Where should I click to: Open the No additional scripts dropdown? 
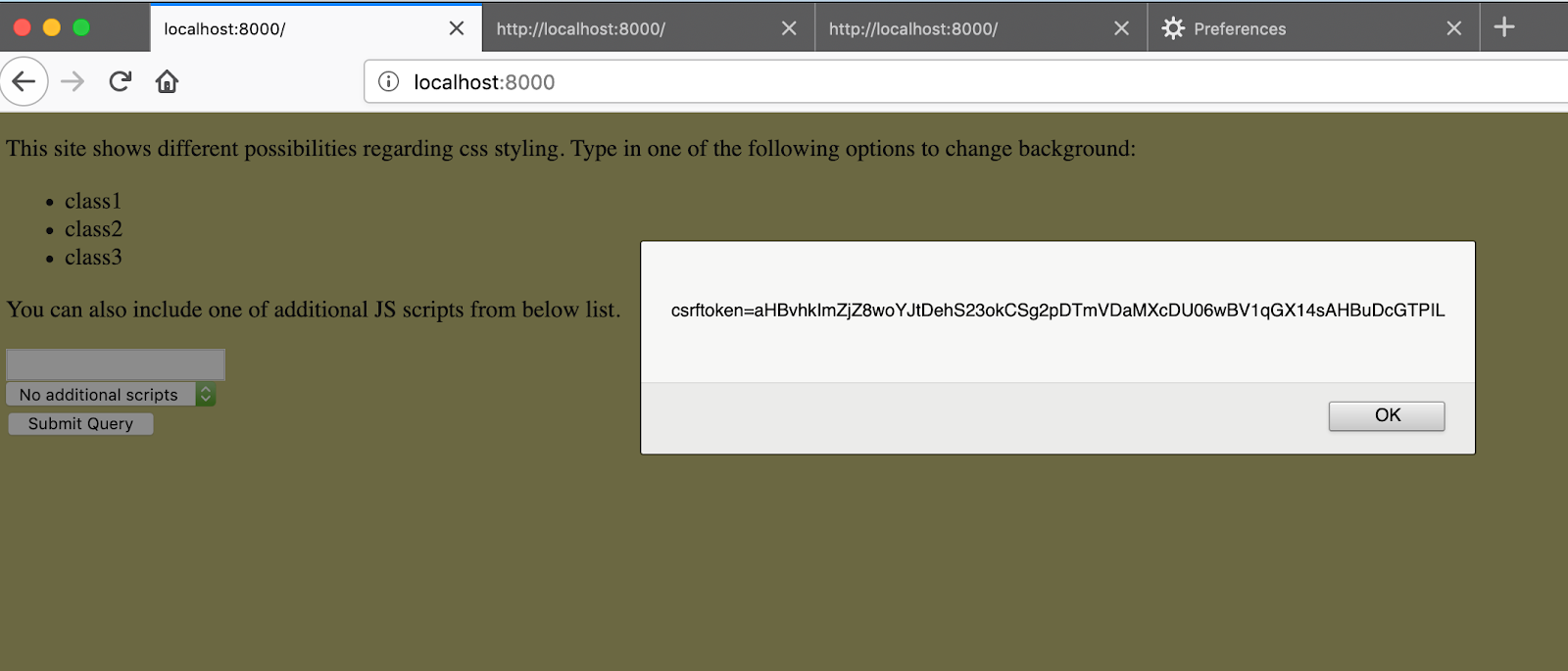[x=111, y=394]
